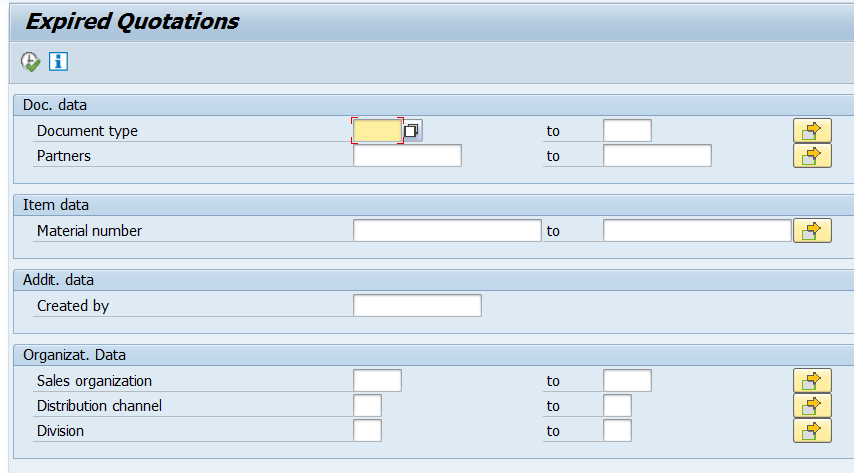The width and height of the screenshot is (854, 473).
Task: Open multiple selection for Distribution channel
Action: [812, 406]
